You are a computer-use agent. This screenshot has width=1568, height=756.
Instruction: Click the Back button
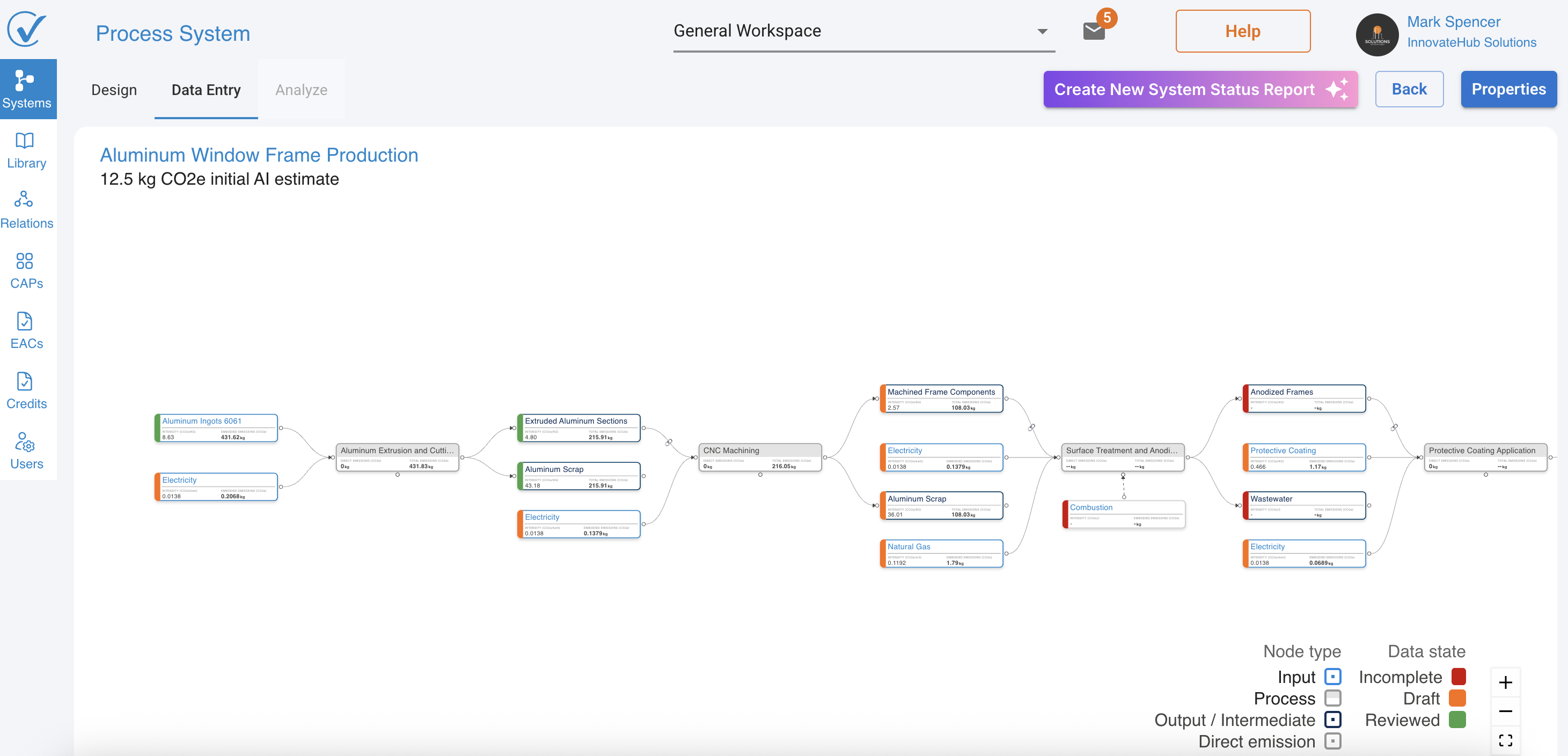pos(1409,90)
